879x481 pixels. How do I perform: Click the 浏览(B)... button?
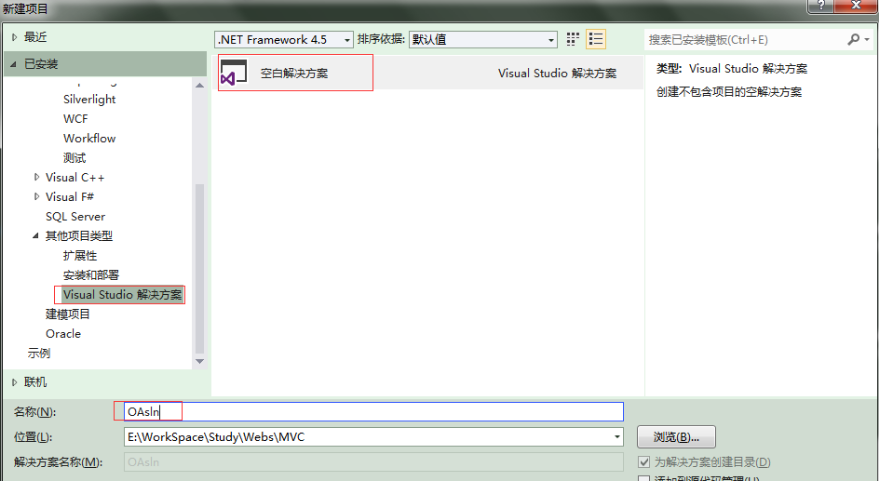(676, 437)
